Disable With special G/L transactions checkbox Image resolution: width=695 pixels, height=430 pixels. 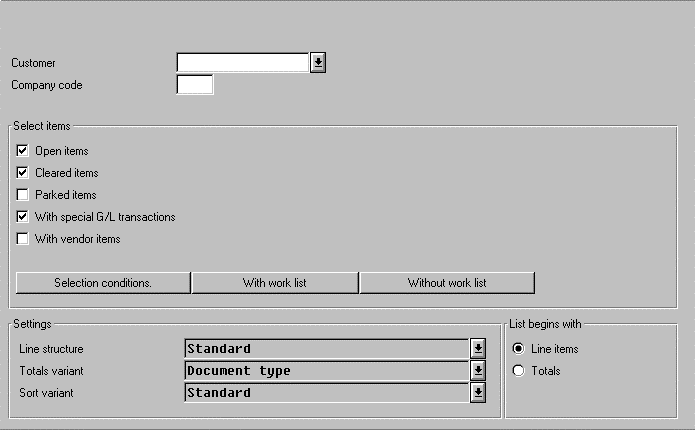(23, 217)
